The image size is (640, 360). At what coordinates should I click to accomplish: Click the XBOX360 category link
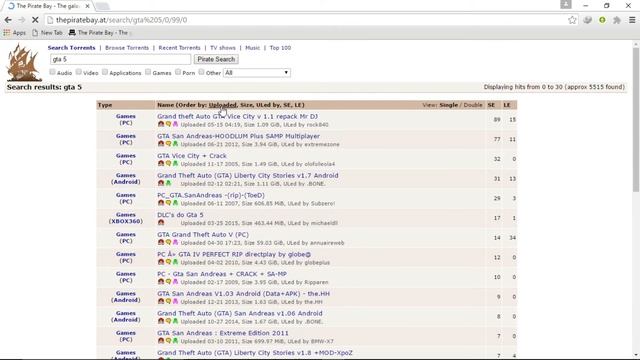pos(126,221)
